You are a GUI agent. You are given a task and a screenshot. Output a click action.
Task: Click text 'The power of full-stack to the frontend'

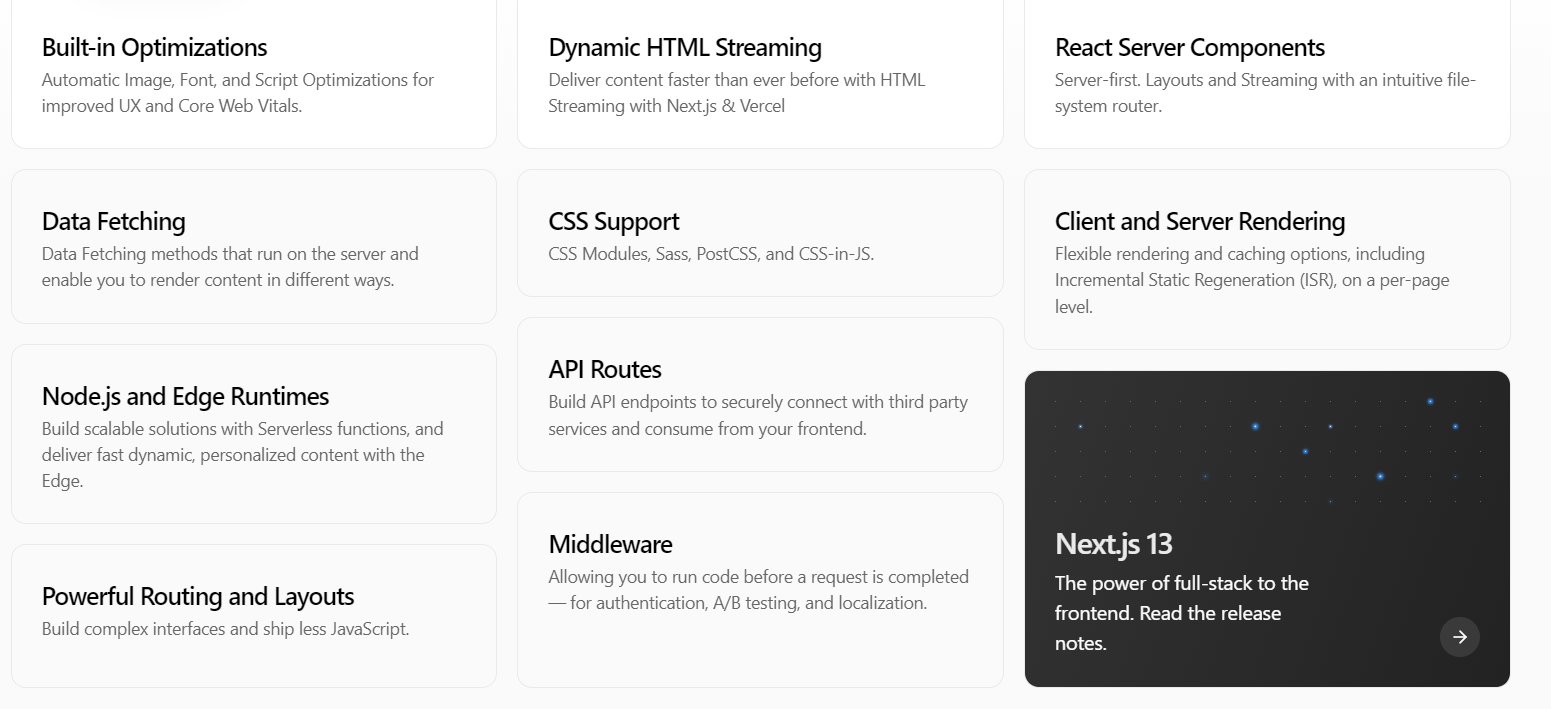point(1182,597)
